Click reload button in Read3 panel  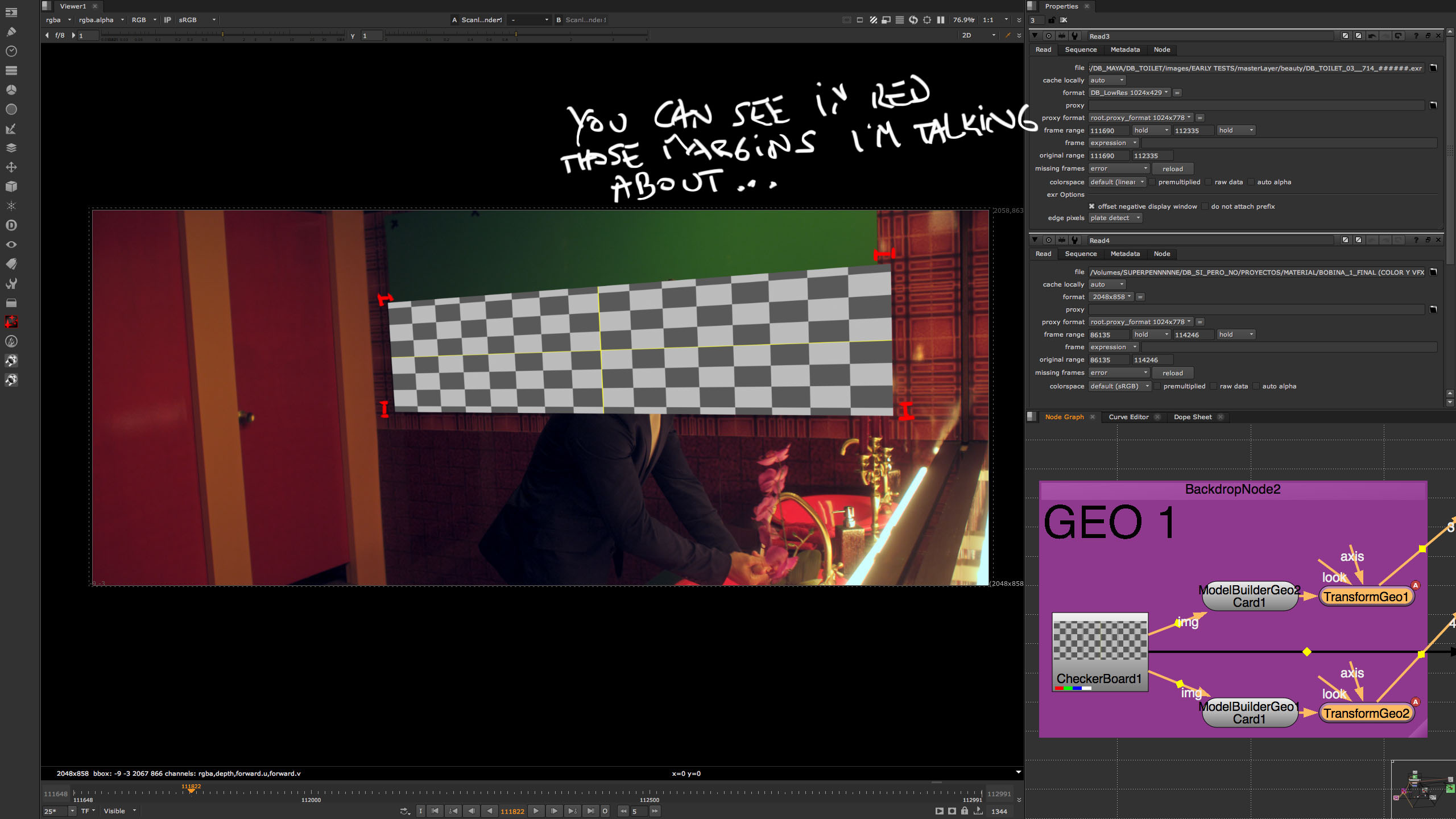tap(1172, 169)
